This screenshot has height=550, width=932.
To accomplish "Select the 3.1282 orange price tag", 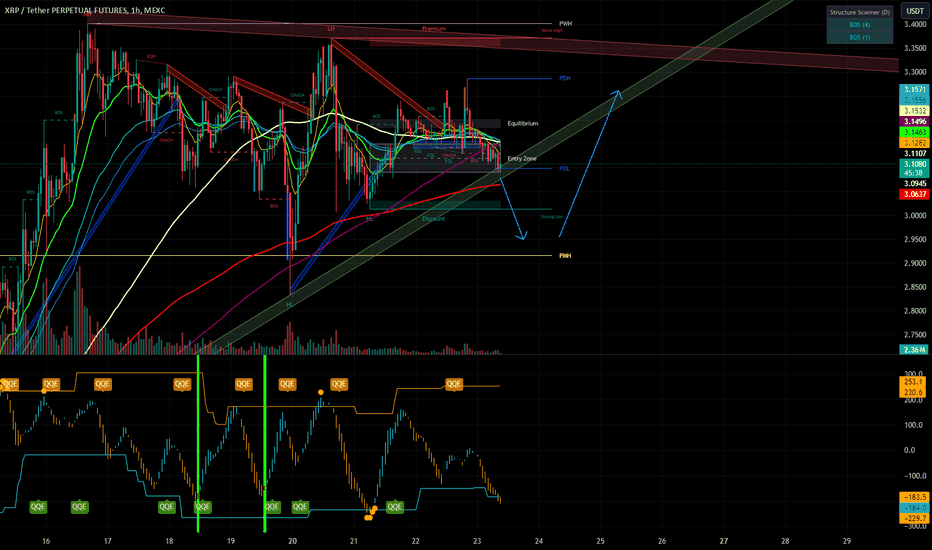I will [915, 143].
